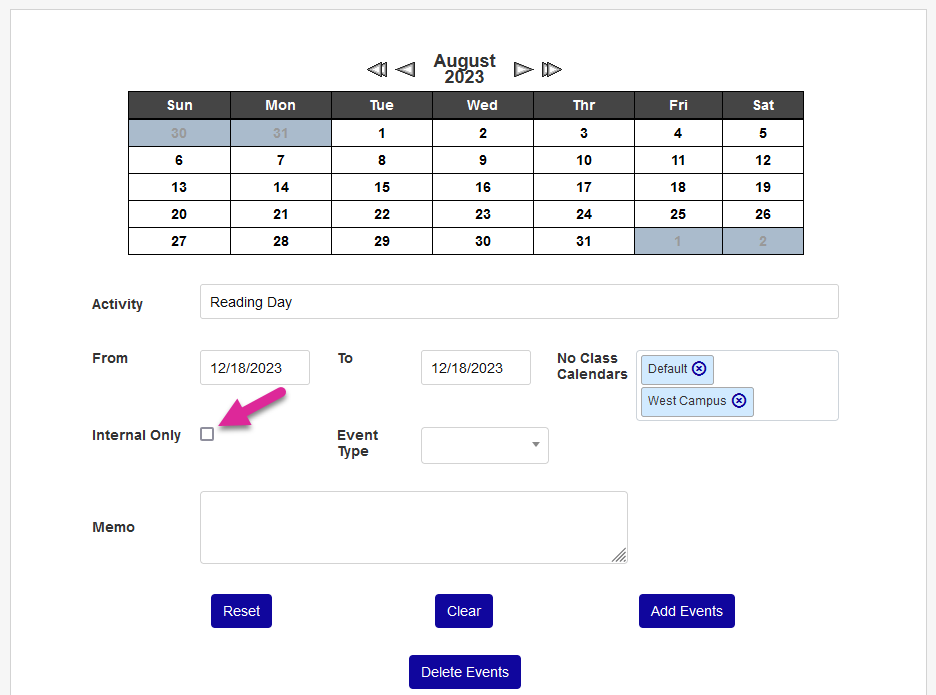
Task: Click Delete Events button
Action: [x=465, y=672]
